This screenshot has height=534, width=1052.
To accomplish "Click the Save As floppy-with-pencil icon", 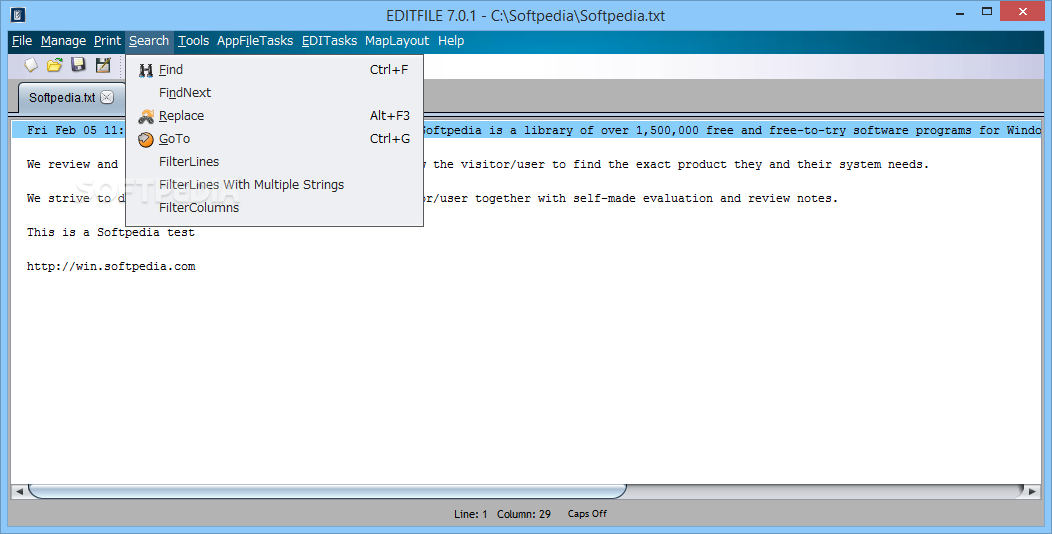I will [103, 65].
